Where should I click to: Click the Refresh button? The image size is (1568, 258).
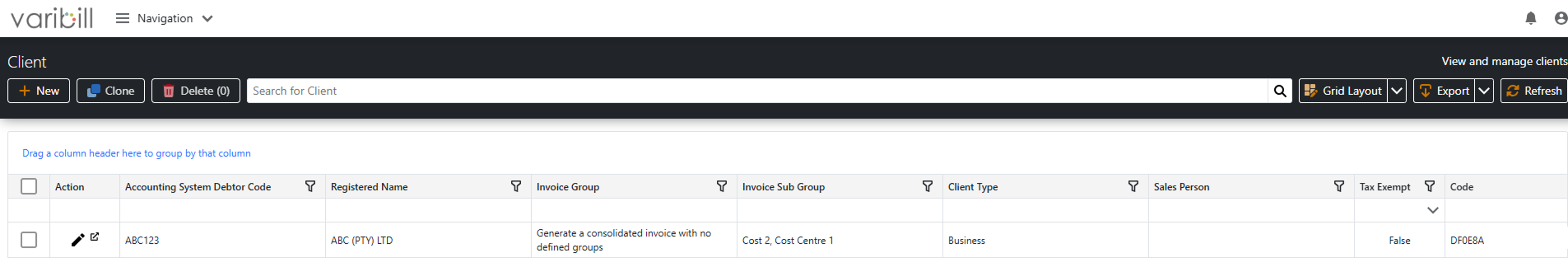point(1534,90)
